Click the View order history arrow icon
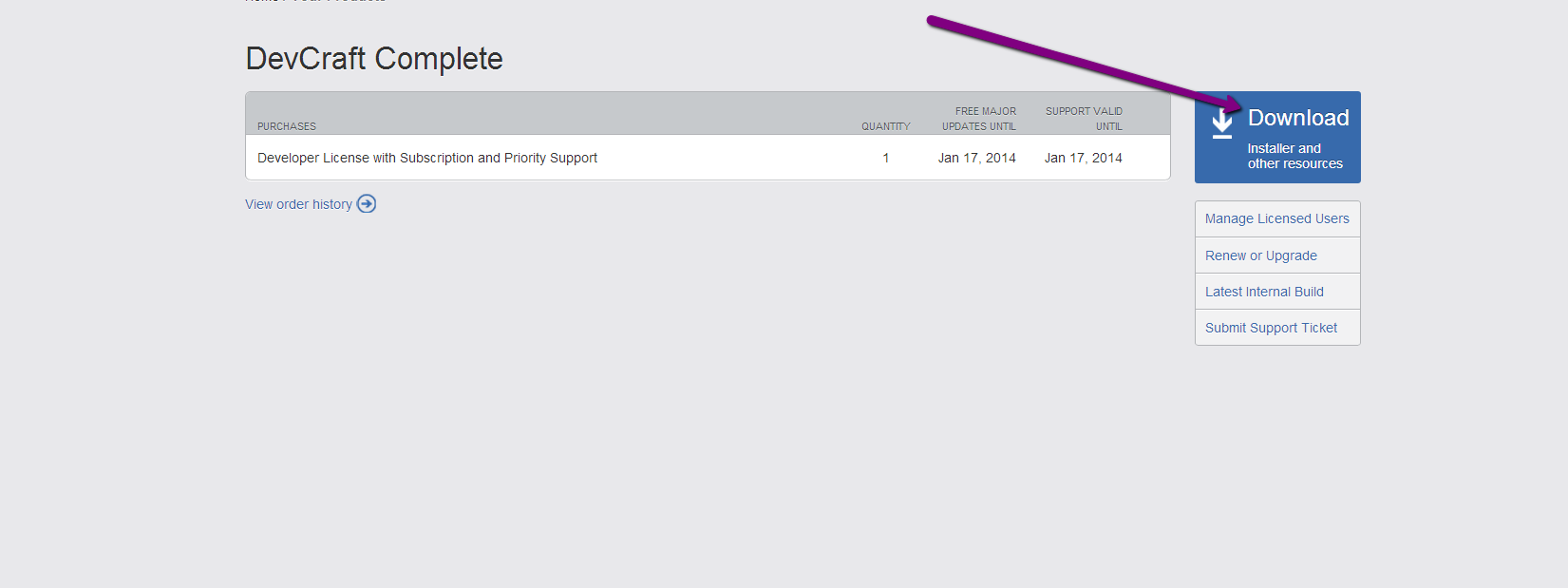This screenshot has height=588, width=1568. 367,204
